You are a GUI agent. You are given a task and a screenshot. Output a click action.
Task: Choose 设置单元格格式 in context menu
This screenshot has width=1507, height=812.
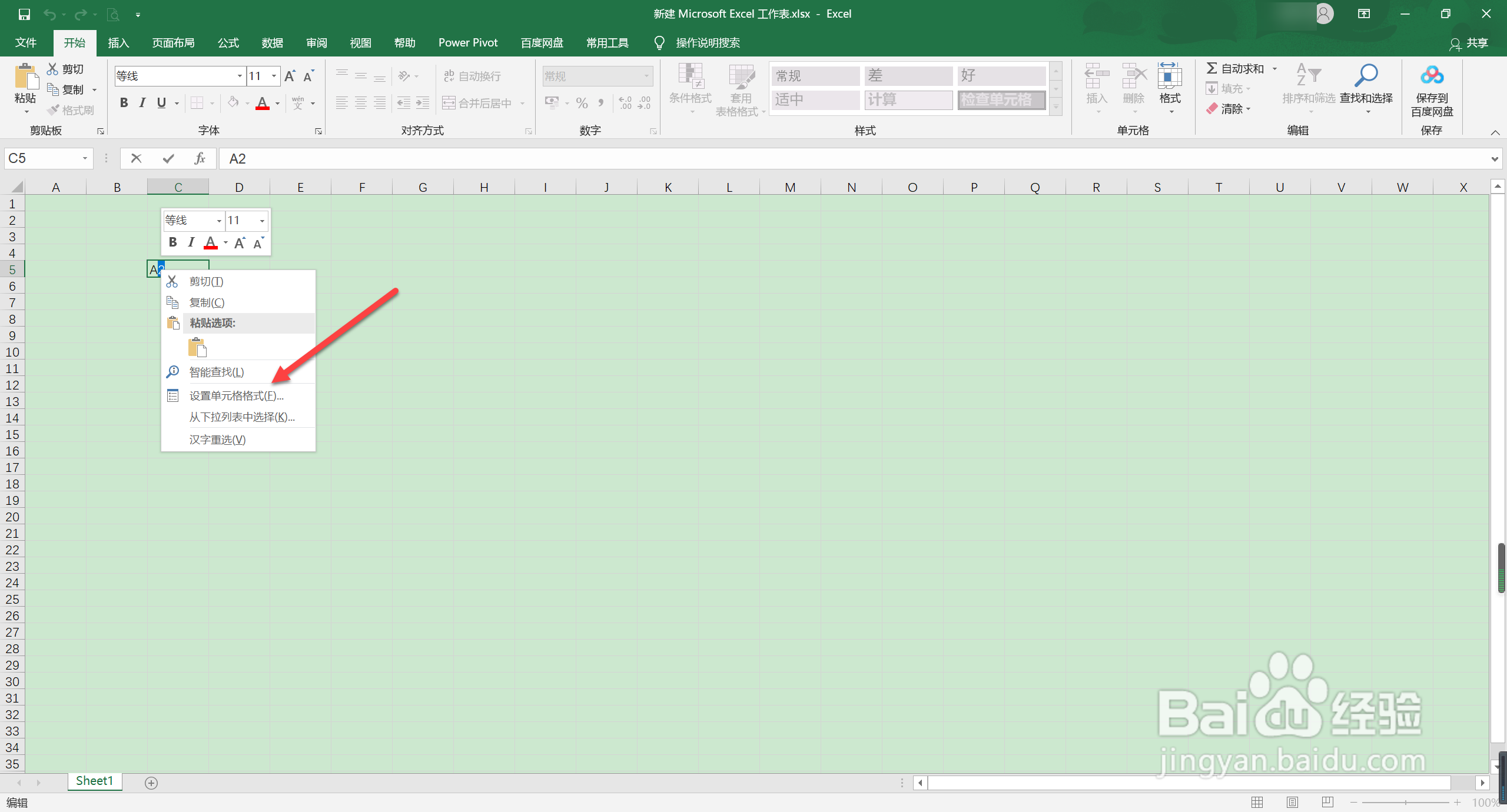coord(236,396)
